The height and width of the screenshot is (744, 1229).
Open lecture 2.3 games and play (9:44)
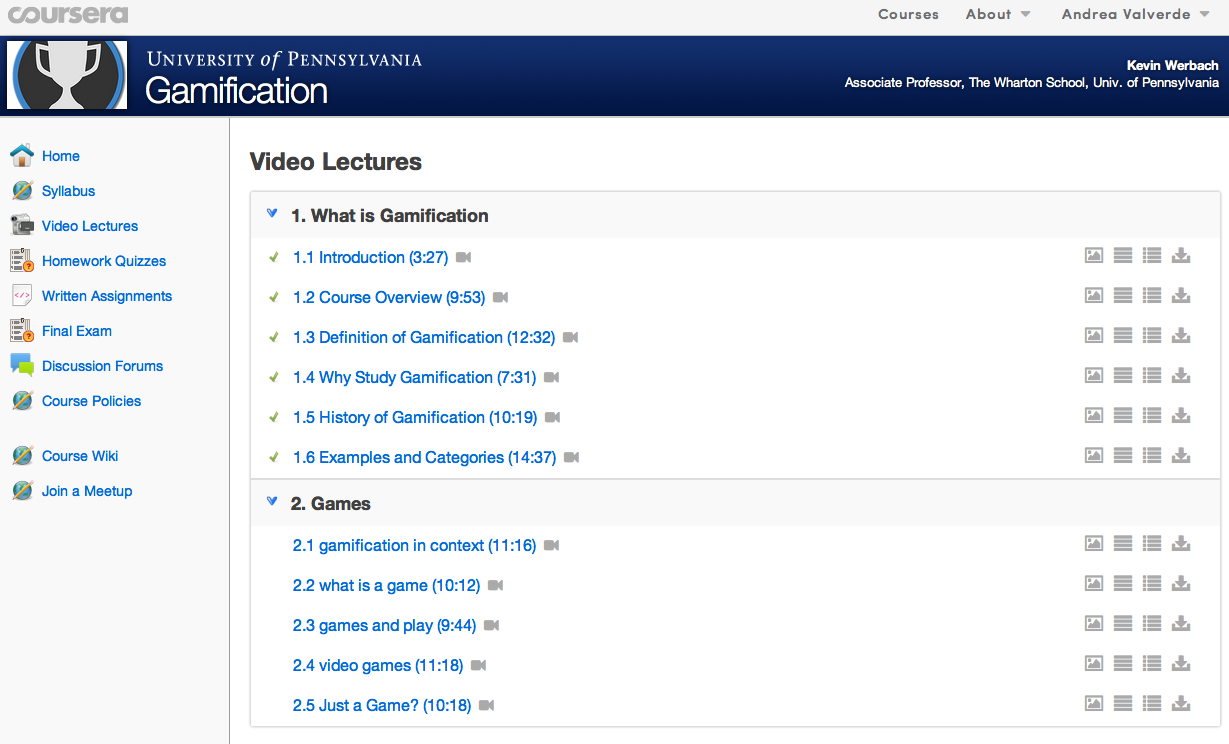pyautogui.click(x=384, y=625)
